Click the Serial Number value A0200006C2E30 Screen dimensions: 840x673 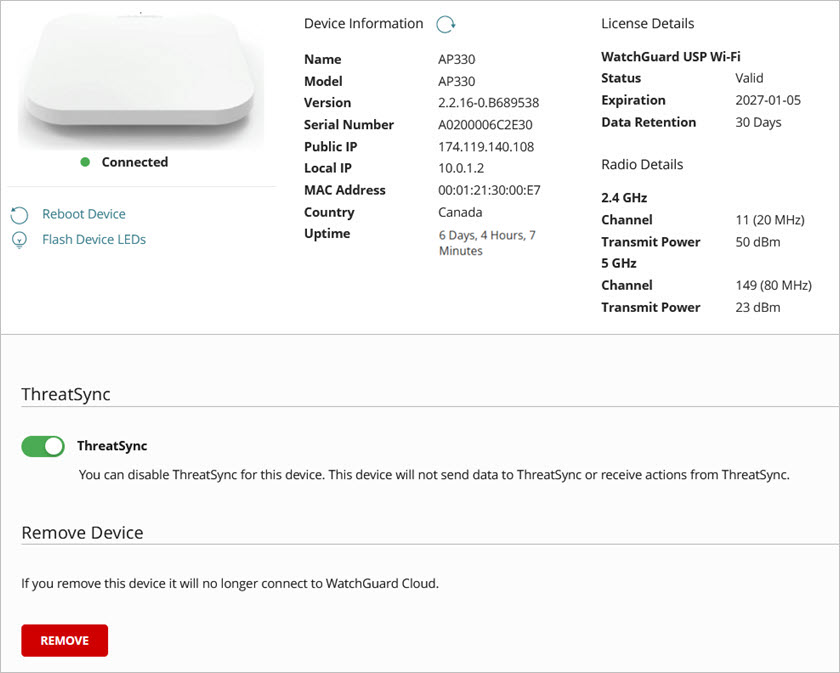point(486,124)
